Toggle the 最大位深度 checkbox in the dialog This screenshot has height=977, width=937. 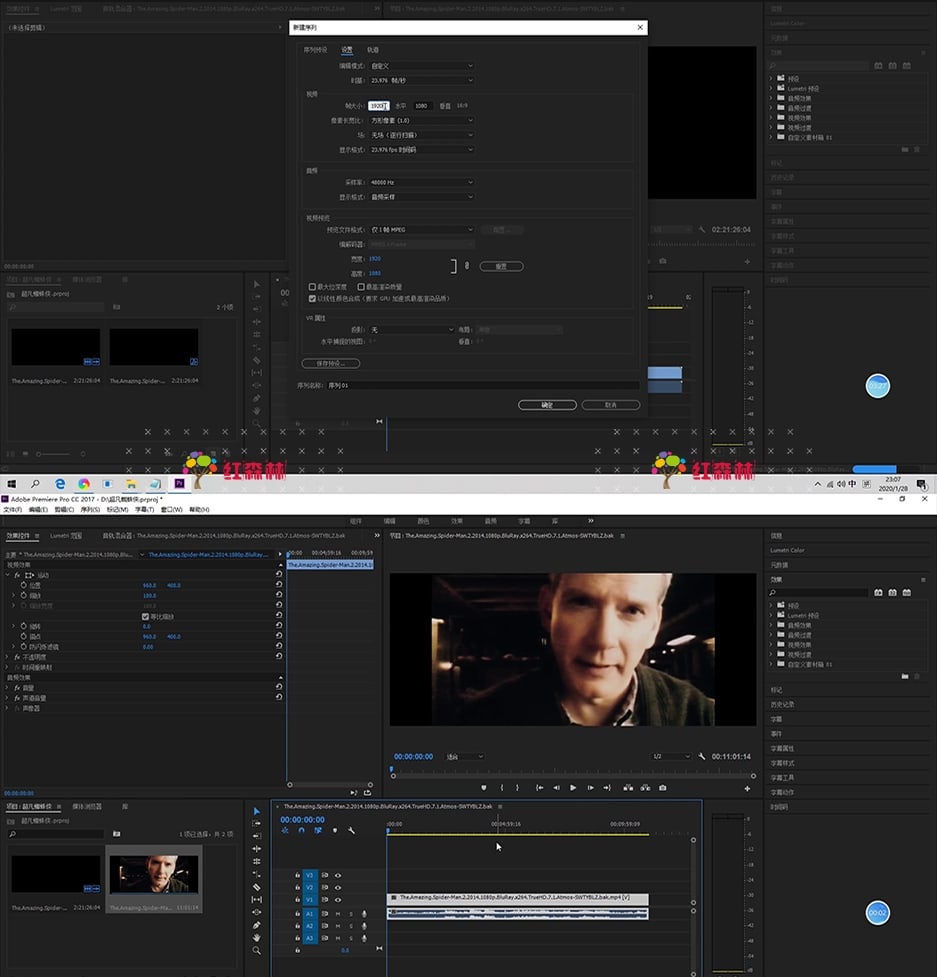[x=312, y=287]
